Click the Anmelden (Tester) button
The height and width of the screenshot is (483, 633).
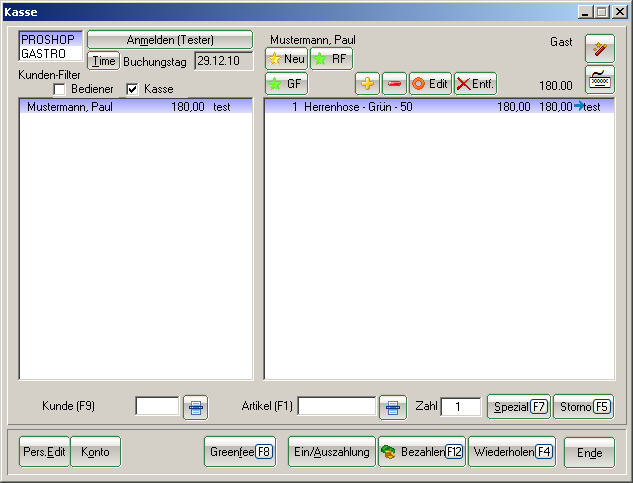click(x=170, y=40)
